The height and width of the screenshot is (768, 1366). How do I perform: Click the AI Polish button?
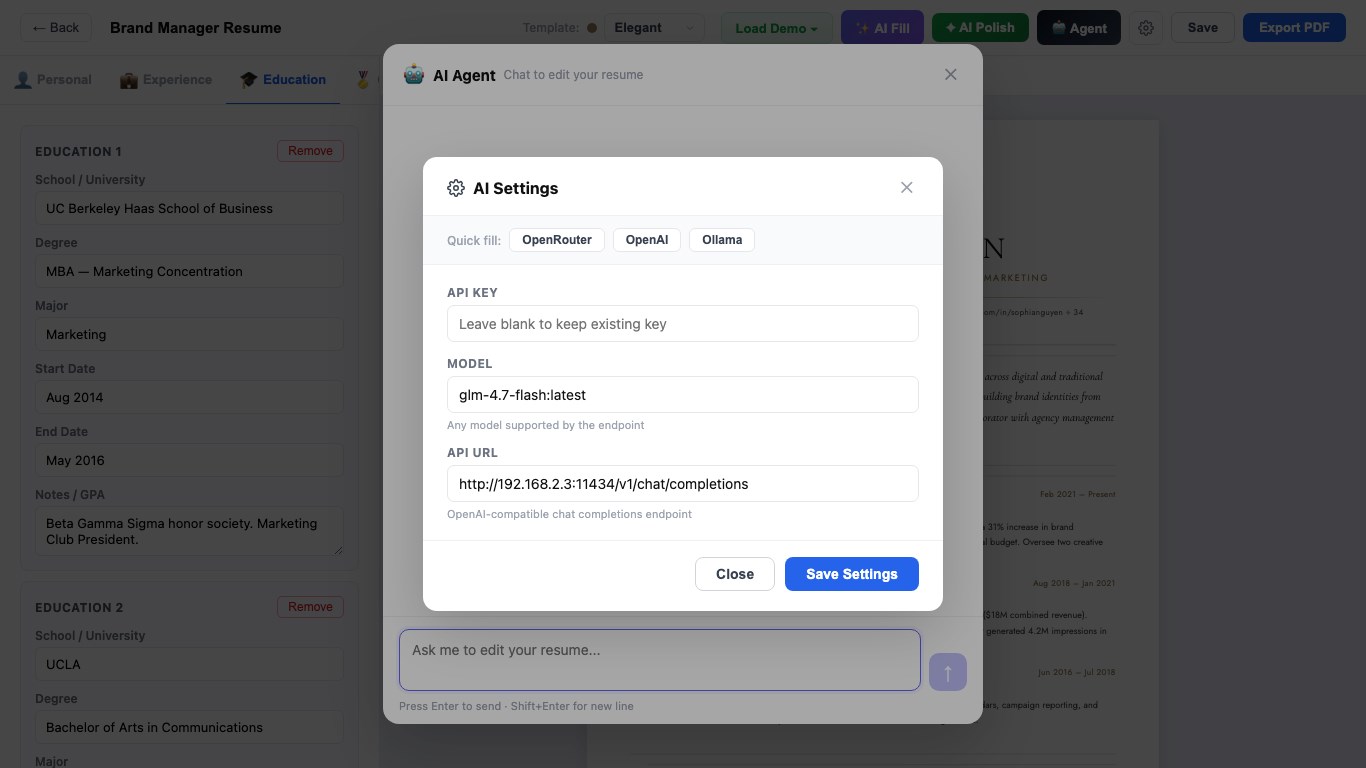point(980,28)
